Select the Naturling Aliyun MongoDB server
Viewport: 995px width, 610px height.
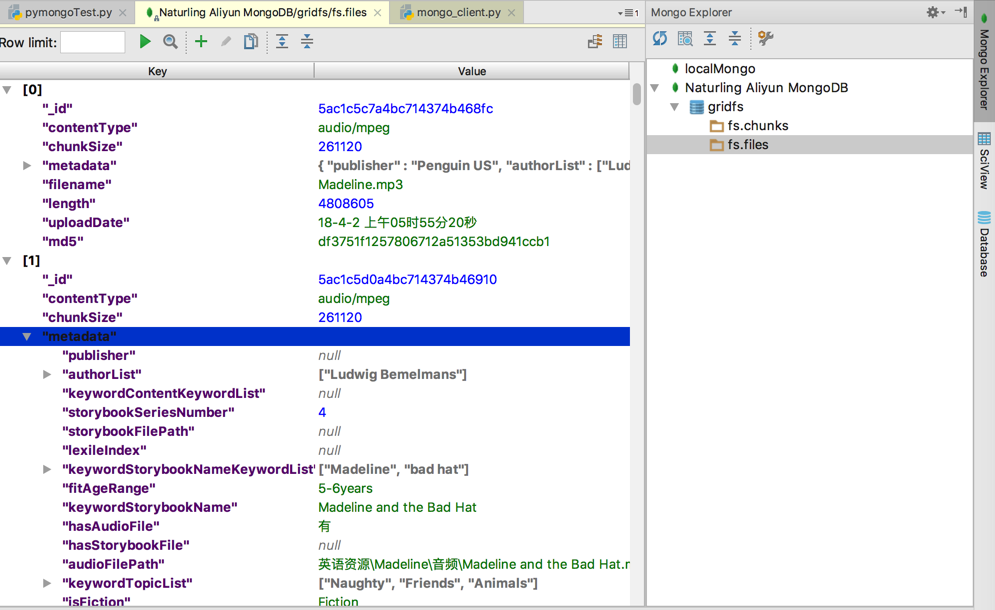766,88
